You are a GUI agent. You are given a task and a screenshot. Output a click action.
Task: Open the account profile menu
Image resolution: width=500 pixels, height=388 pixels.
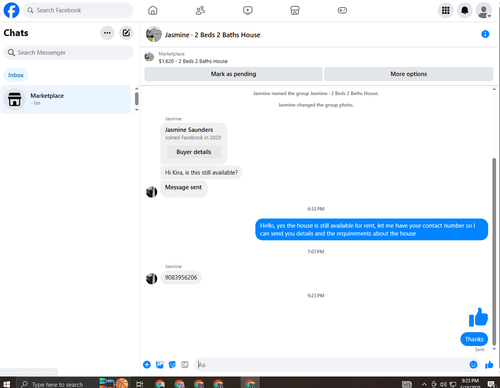pyautogui.click(x=484, y=11)
